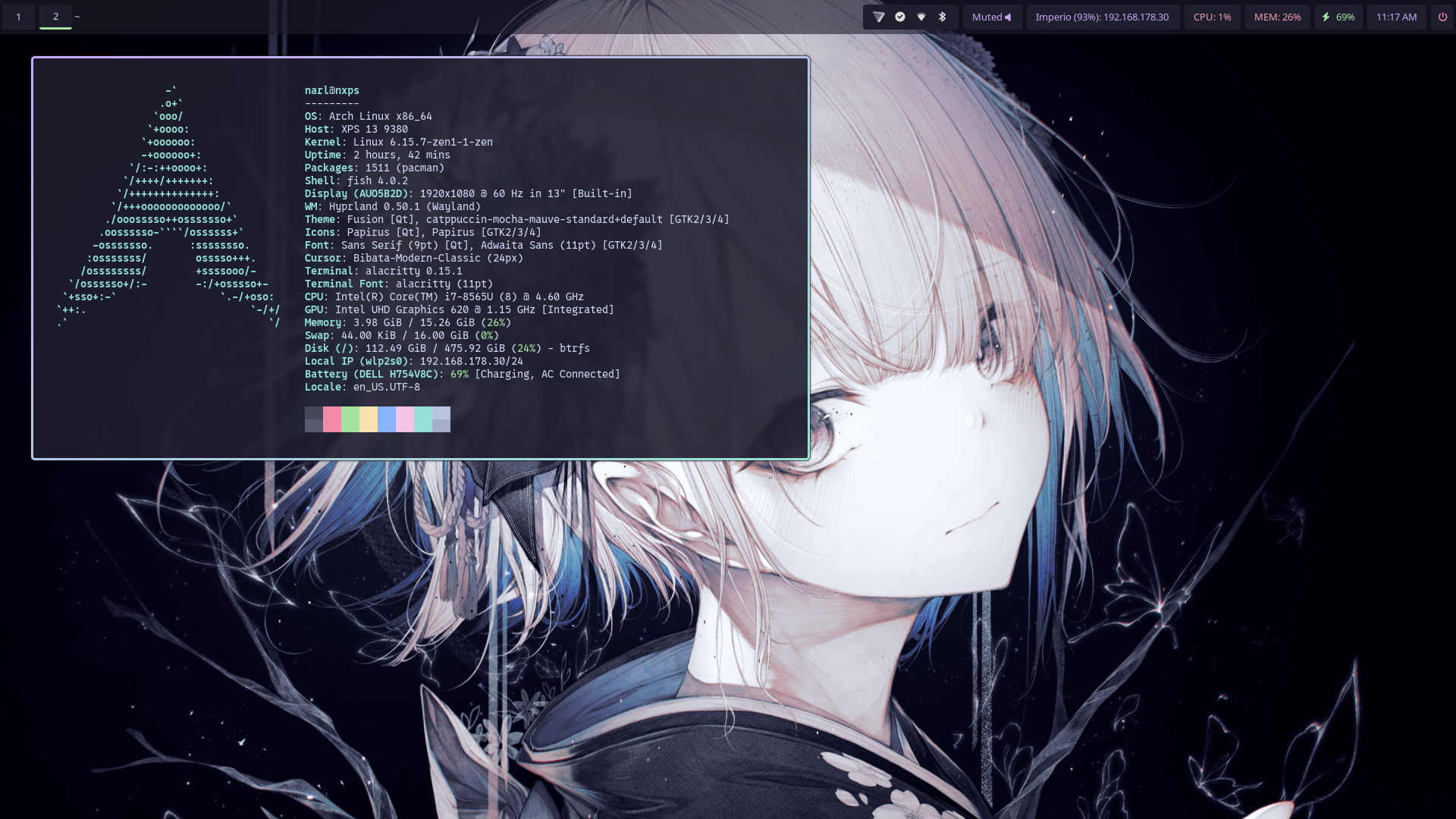Switch to workspace 1
Viewport: 1456px width, 819px height.
(x=19, y=17)
